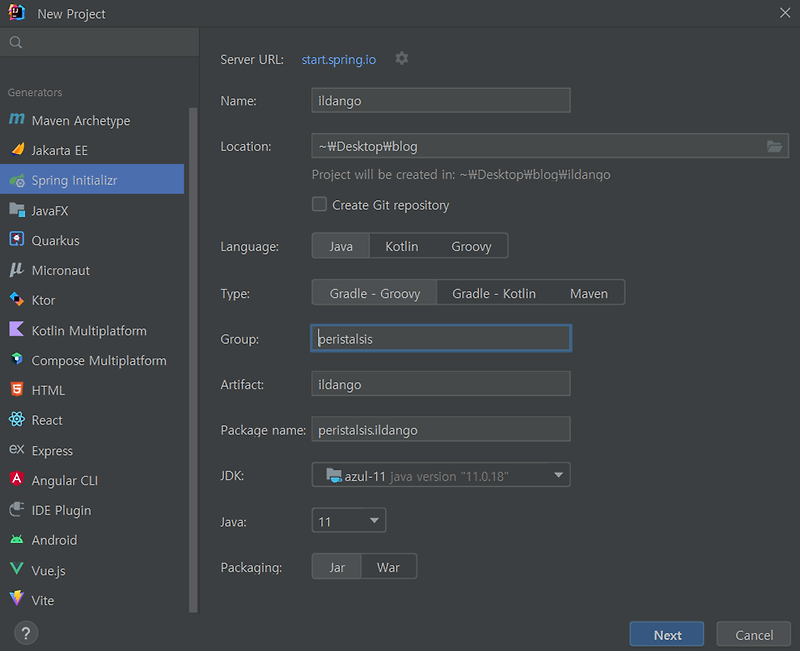This screenshot has height=651, width=800.
Task: Open the JDK selection dropdown
Action: [x=558, y=475]
